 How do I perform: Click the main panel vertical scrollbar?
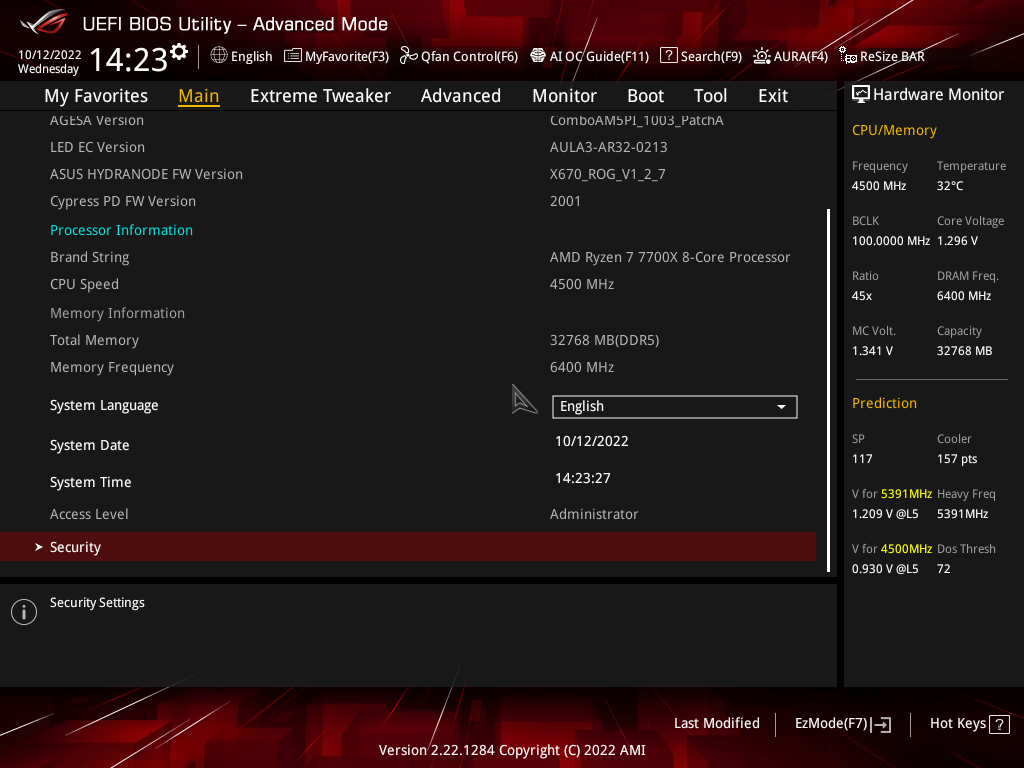click(x=828, y=391)
